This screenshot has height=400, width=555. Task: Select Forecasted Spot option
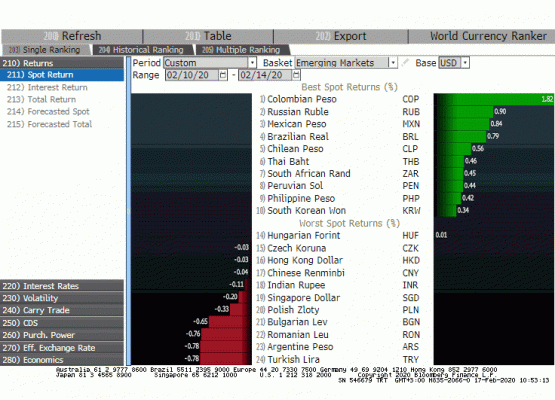[48, 112]
